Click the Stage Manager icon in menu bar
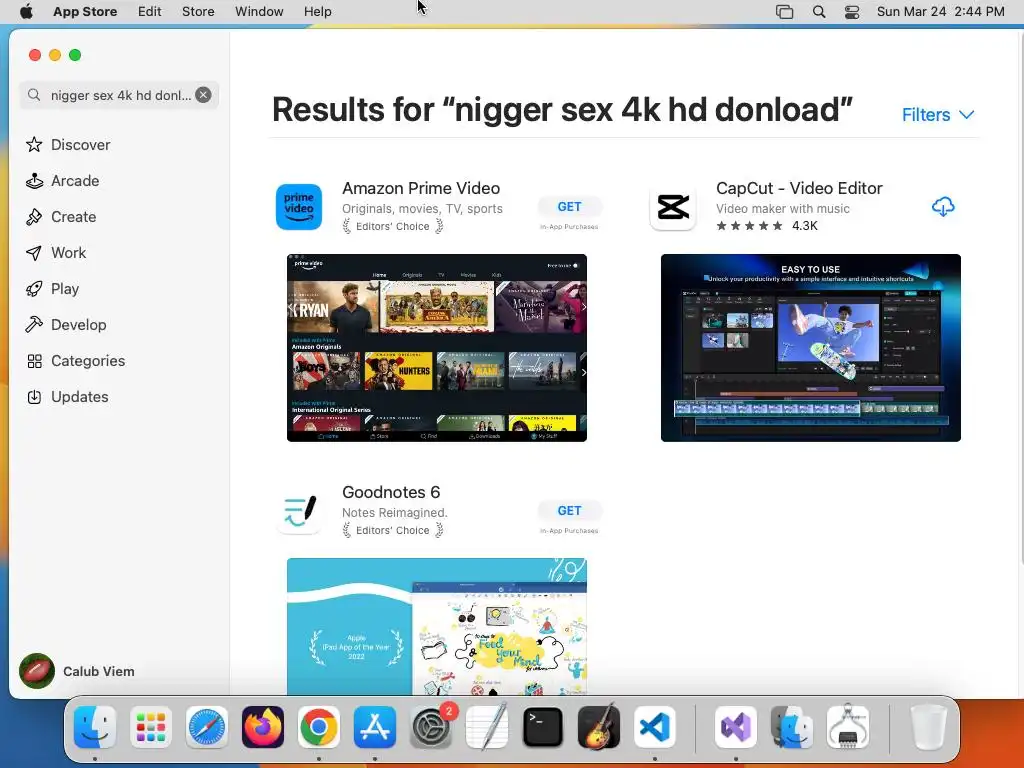Screen dimensions: 1024x768 784,12
